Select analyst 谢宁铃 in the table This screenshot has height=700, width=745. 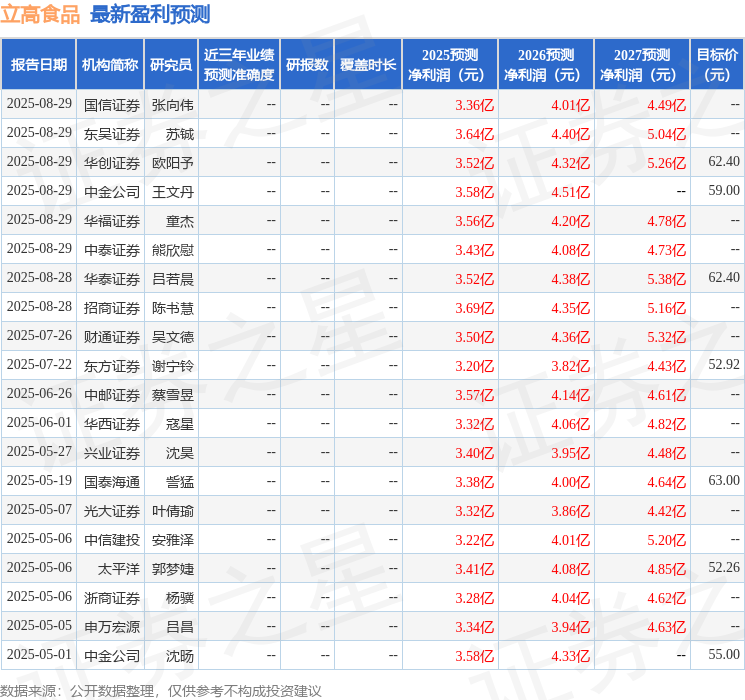(173, 366)
